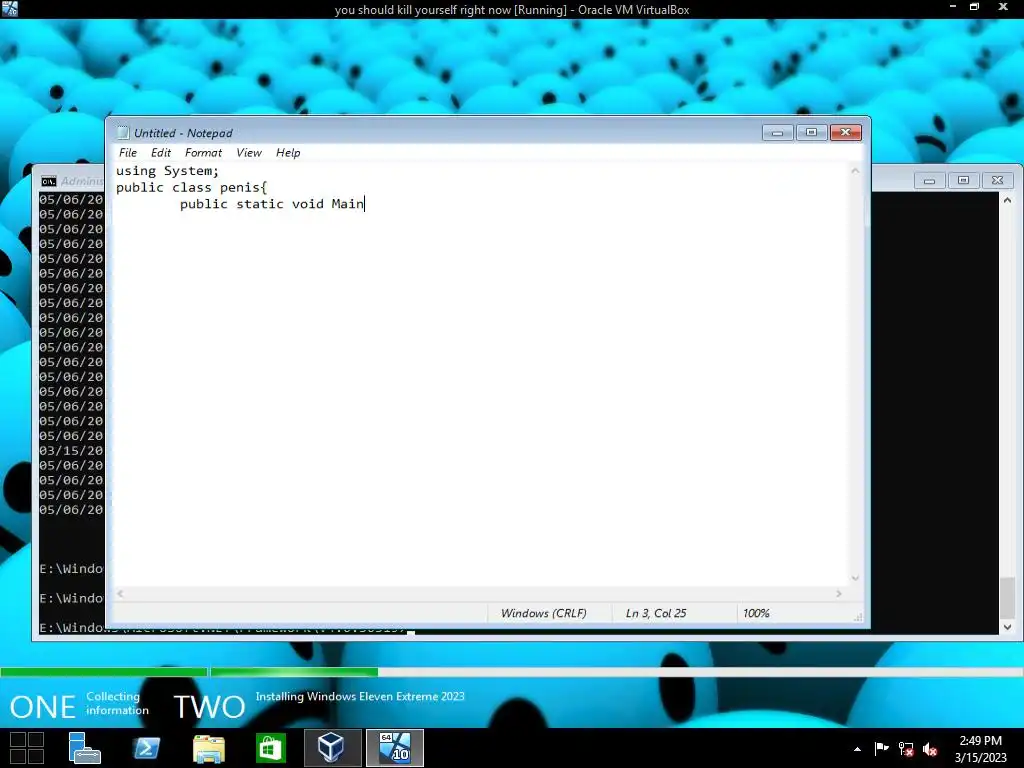This screenshot has width=1024, height=768.
Task: Minimize the Command Prompt window behind Notepad
Action: tap(929, 180)
